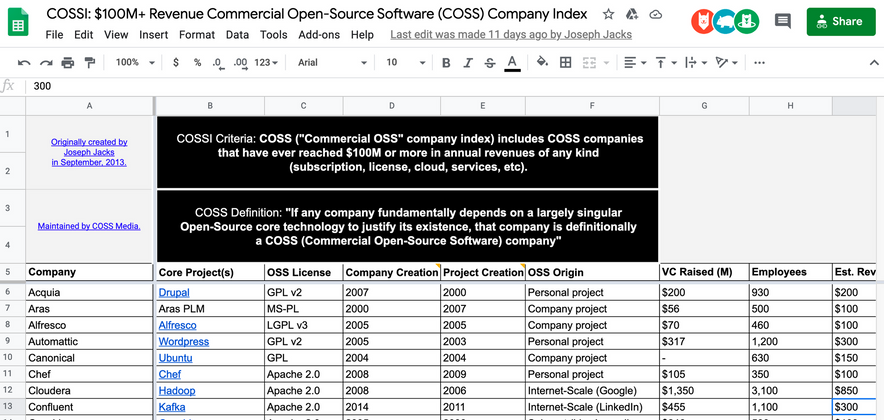
Task: Click the document title text
Action: [316, 14]
